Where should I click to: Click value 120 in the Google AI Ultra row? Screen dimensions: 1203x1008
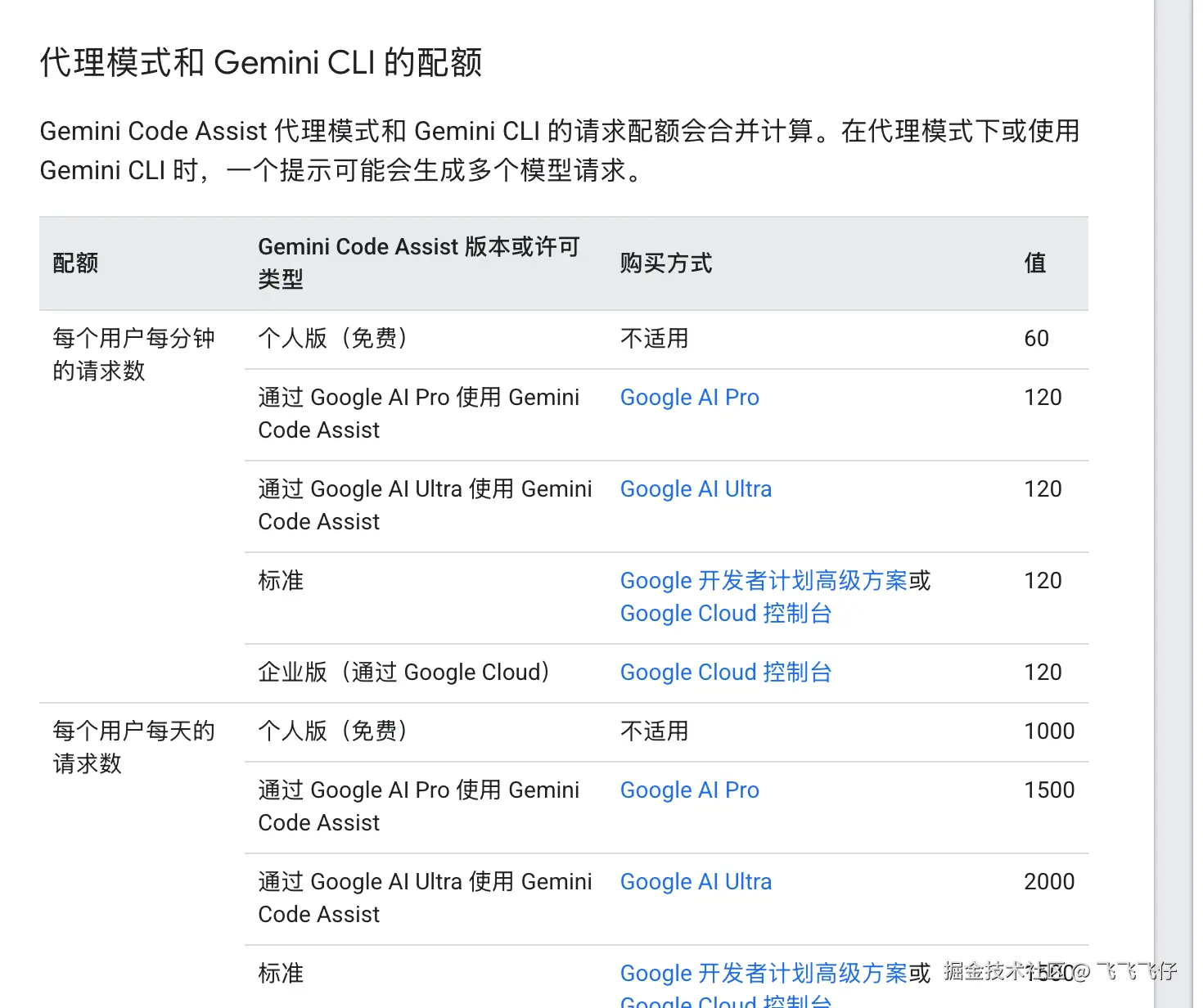(x=1043, y=489)
